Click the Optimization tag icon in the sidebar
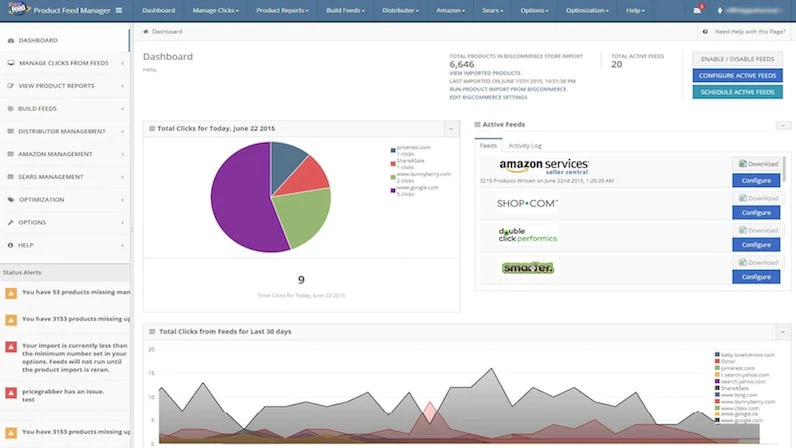 11,200
